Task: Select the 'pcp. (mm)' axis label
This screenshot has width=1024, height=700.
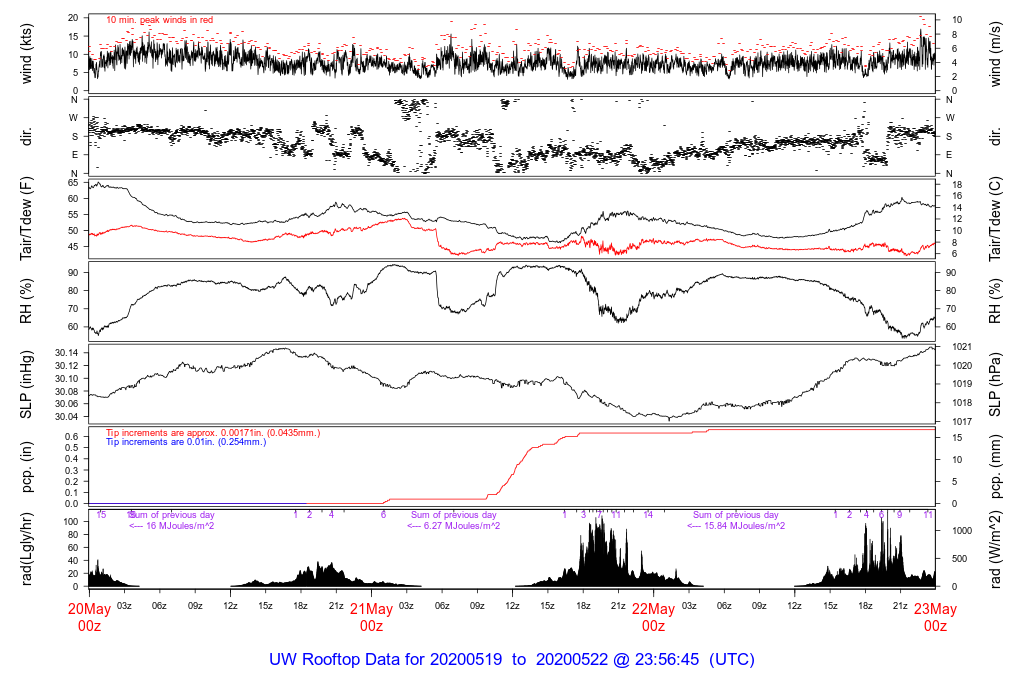Action: 995,468
